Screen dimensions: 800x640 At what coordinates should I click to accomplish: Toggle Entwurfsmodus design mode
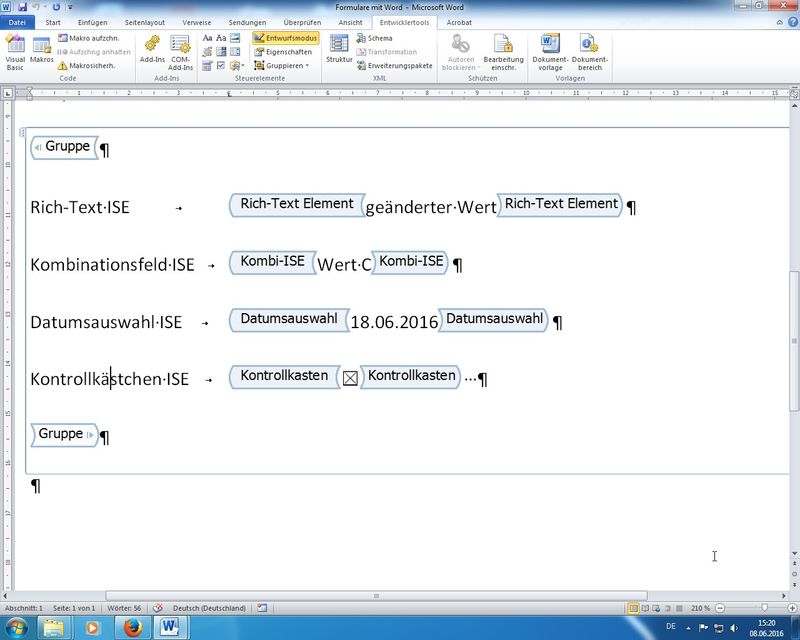[286, 38]
